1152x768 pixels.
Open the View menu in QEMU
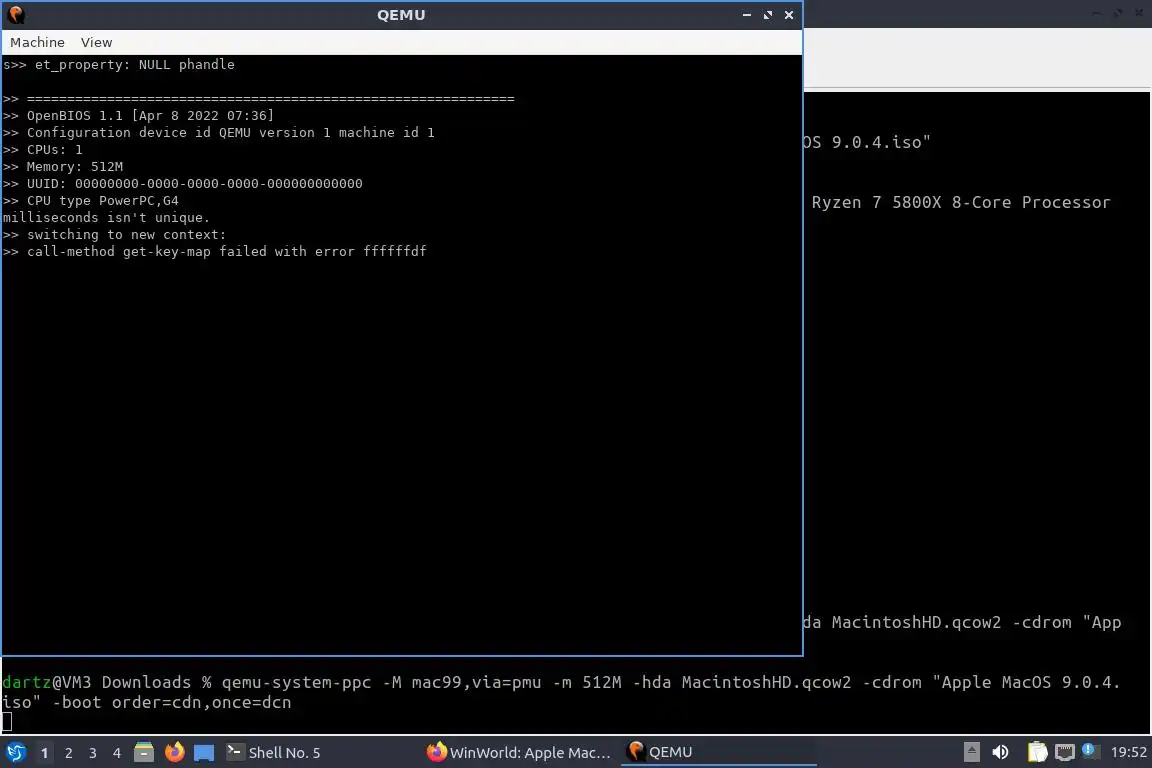96,43
